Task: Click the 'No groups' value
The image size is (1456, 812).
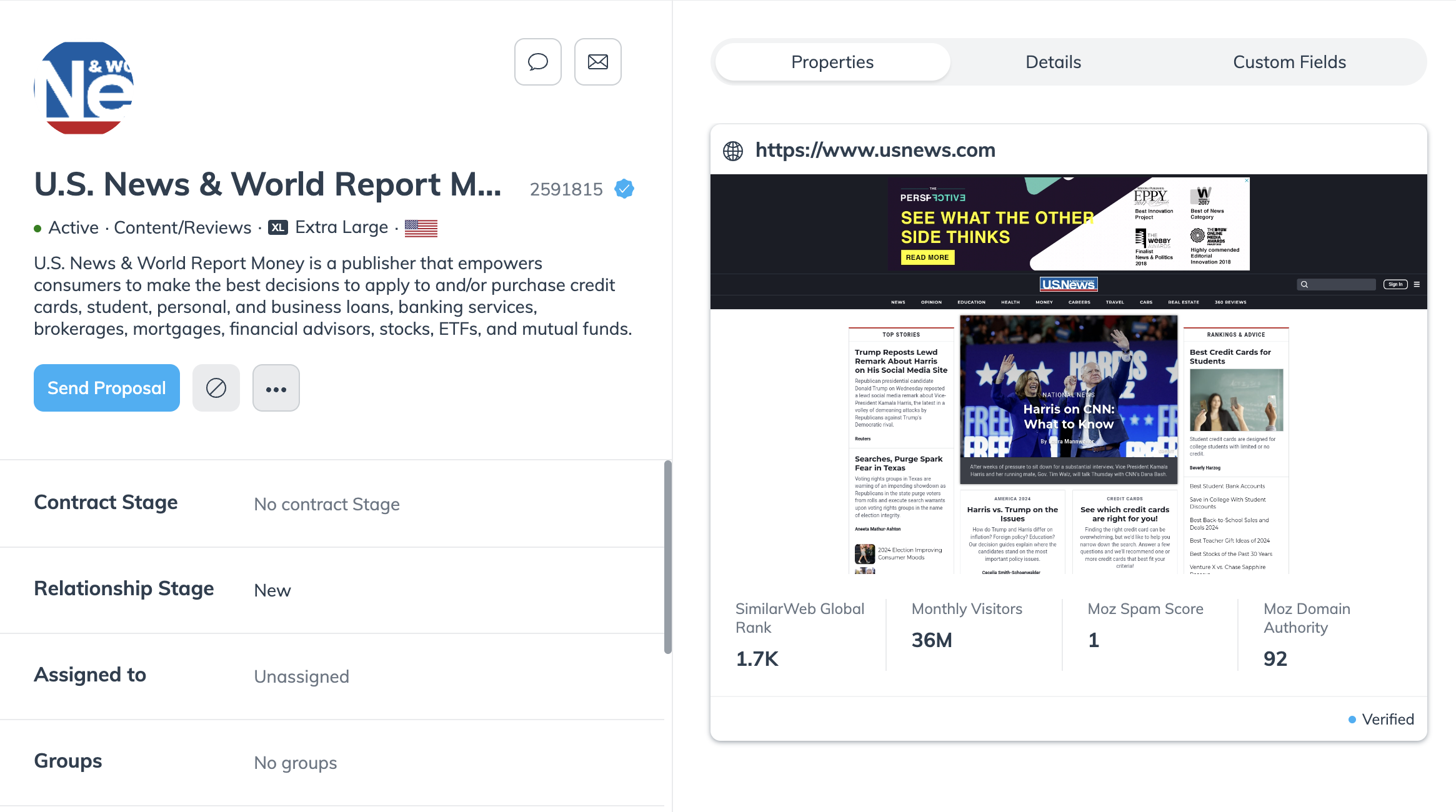Action: click(295, 763)
